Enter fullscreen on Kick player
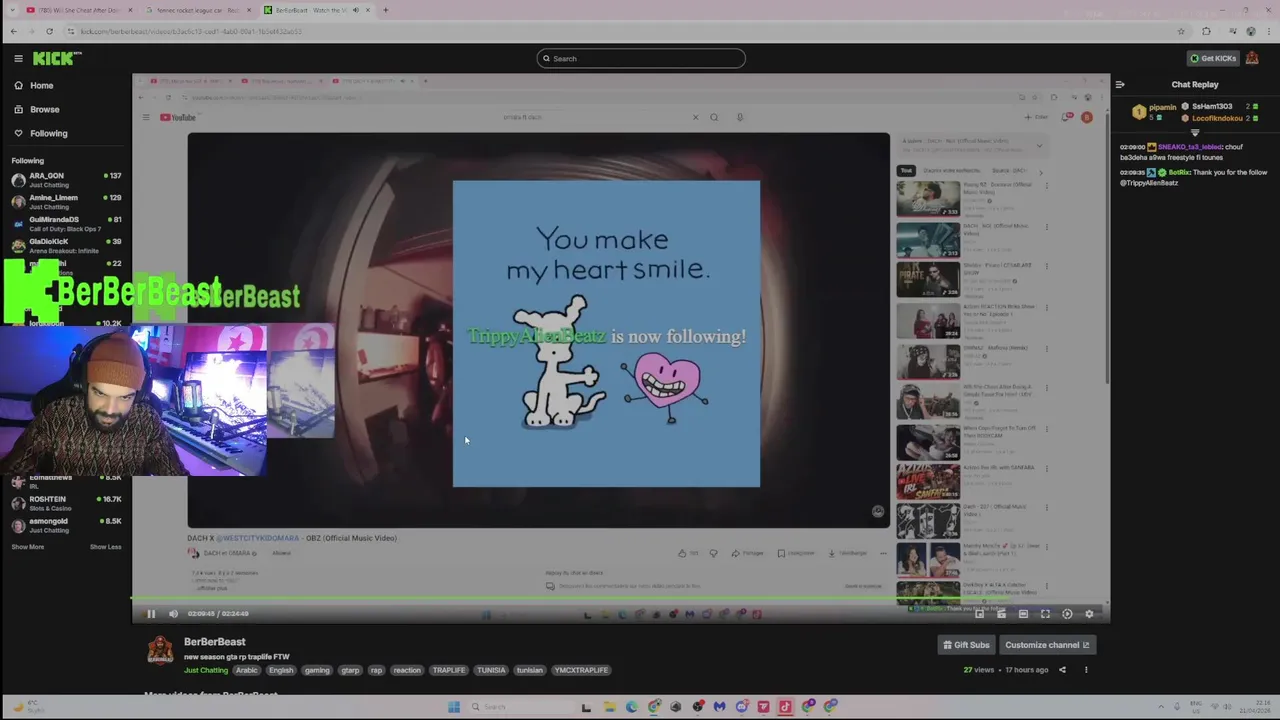Screen dimensions: 1280x720 click(1045, 614)
